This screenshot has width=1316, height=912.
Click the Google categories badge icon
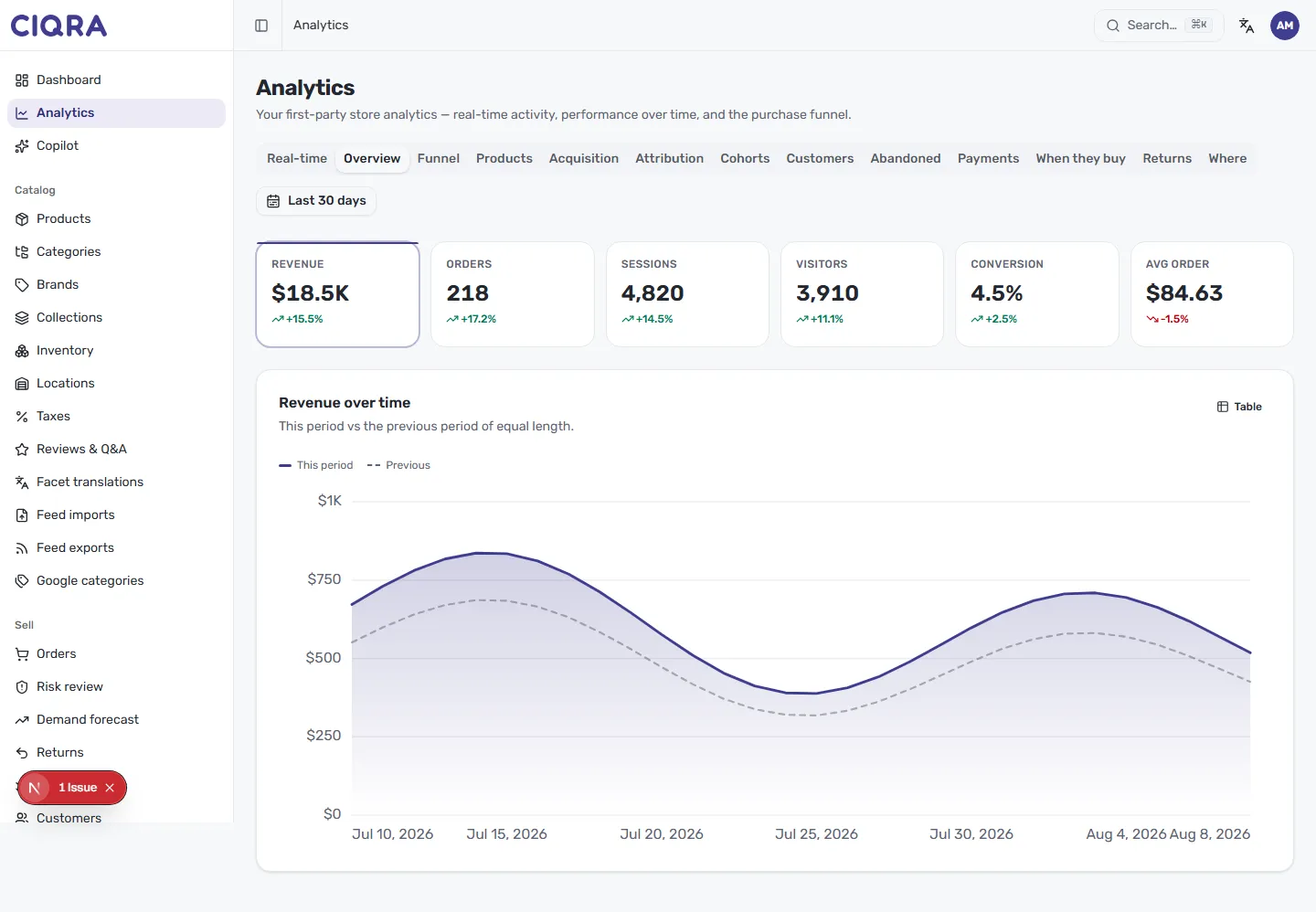(x=22, y=581)
